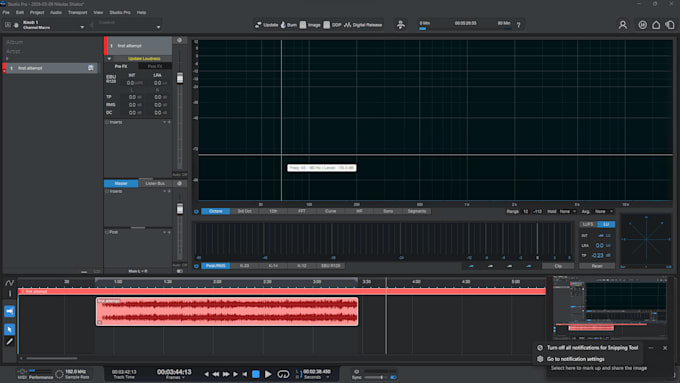The image size is (680, 383).
Task: Select the paint pencil tool
Action: tap(10, 342)
